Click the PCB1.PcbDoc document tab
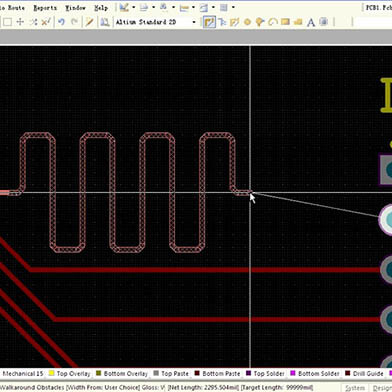Screen dimensions: 392x392 tap(379, 8)
